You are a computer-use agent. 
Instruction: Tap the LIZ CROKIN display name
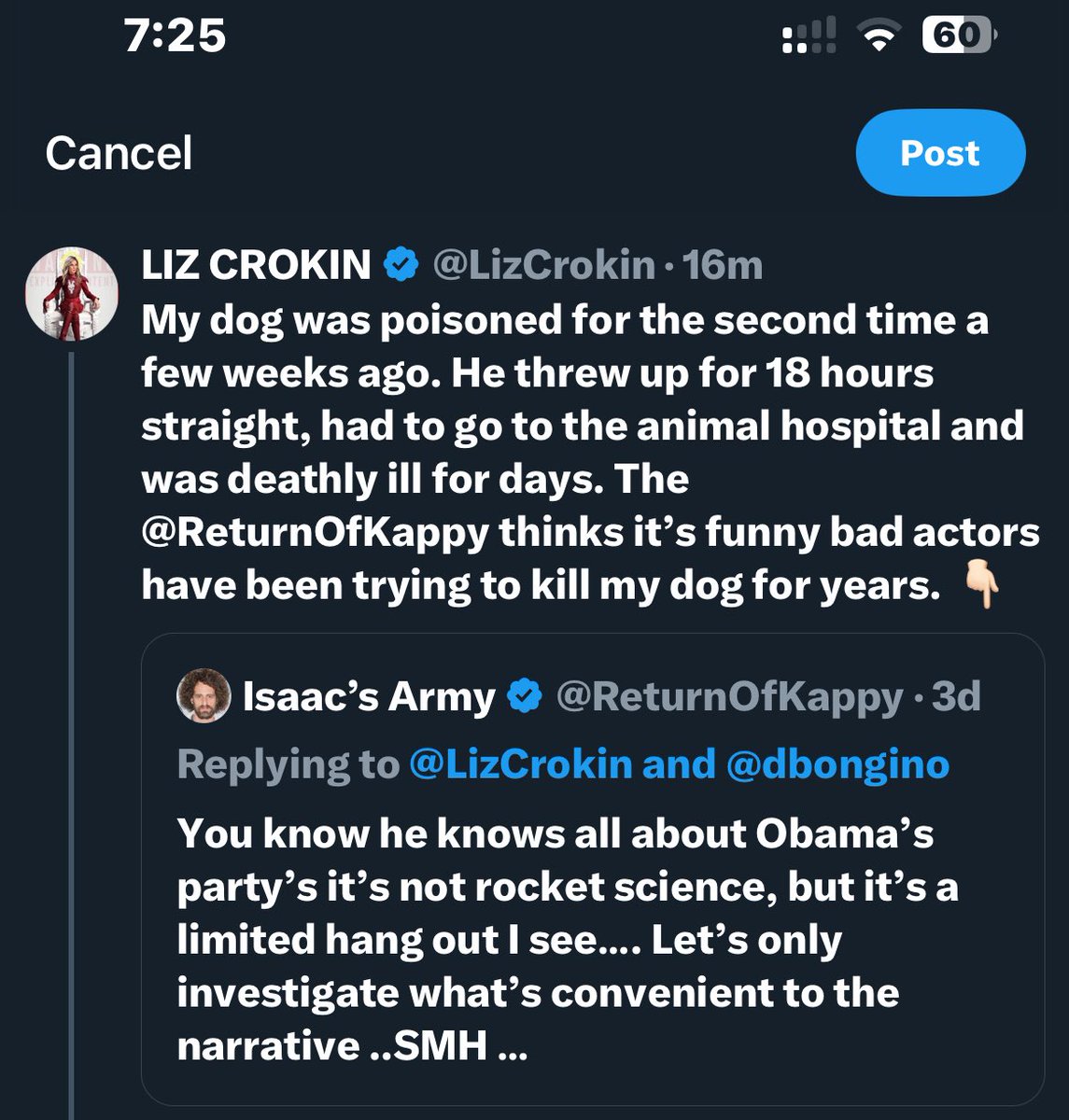[256, 265]
